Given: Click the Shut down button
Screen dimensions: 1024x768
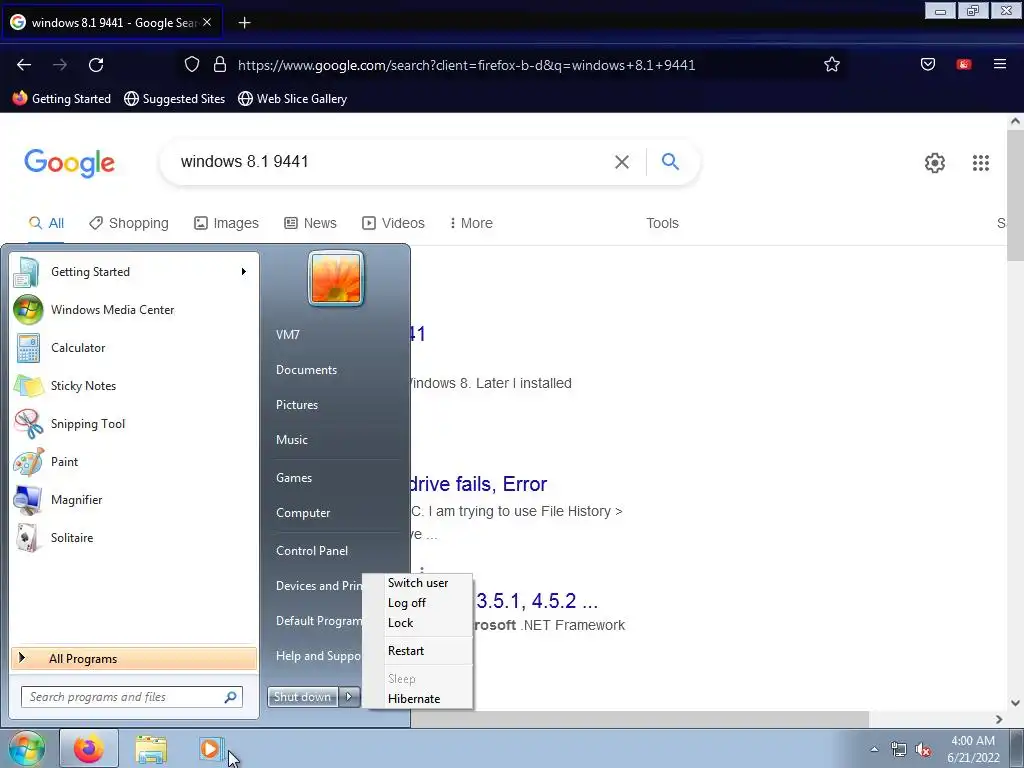Looking at the screenshot, I should (x=303, y=697).
